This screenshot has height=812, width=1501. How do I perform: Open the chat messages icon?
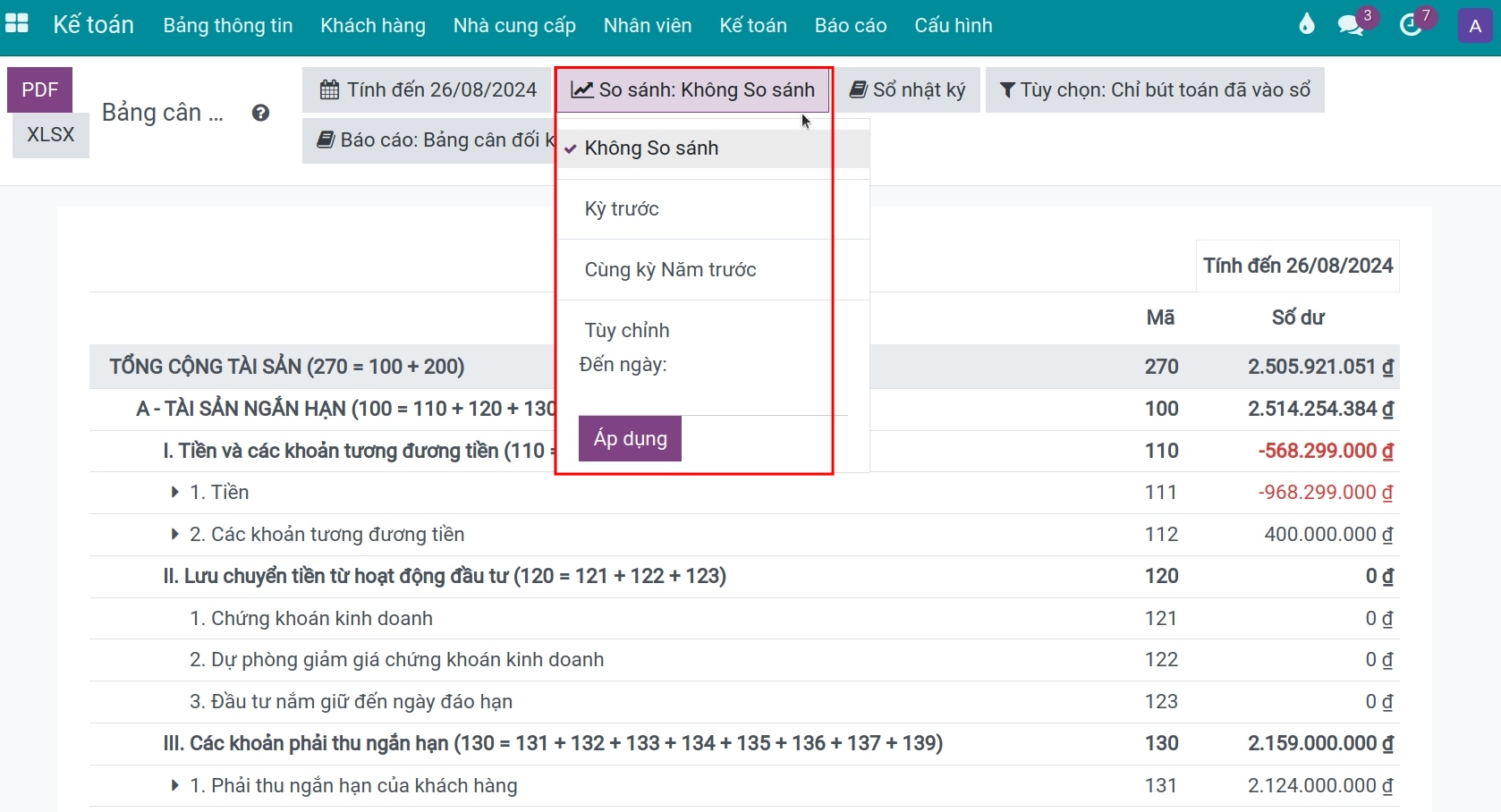pyautogui.click(x=1351, y=25)
